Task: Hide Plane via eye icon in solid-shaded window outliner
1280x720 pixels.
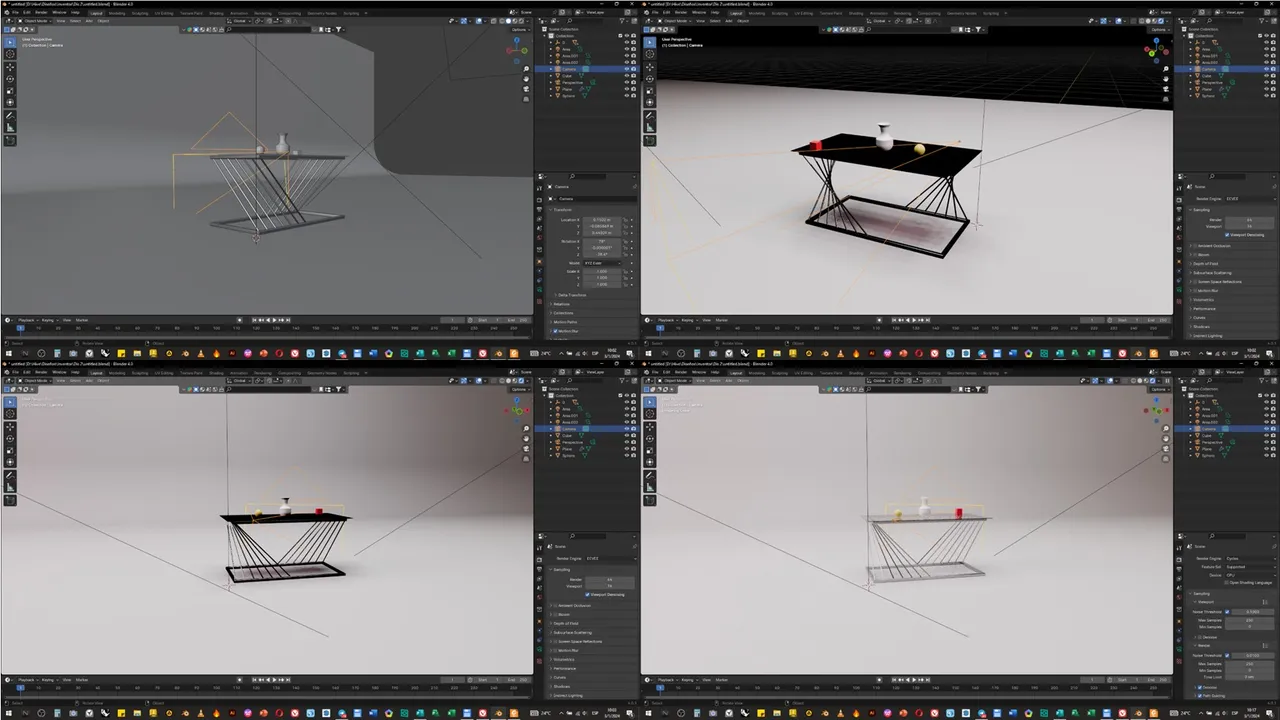Action: [627, 89]
